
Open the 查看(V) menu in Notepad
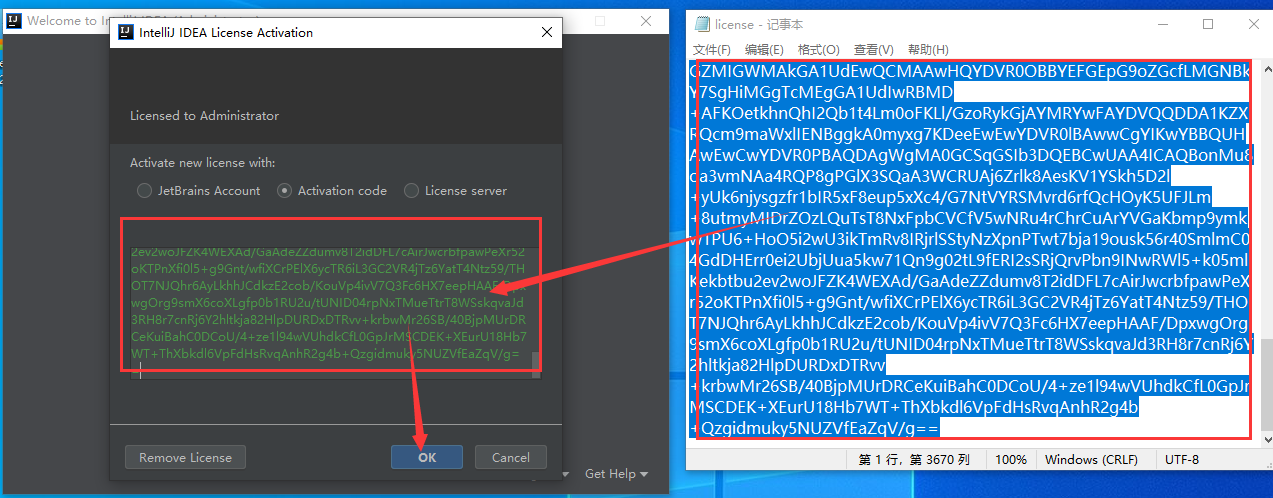click(873, 50)
